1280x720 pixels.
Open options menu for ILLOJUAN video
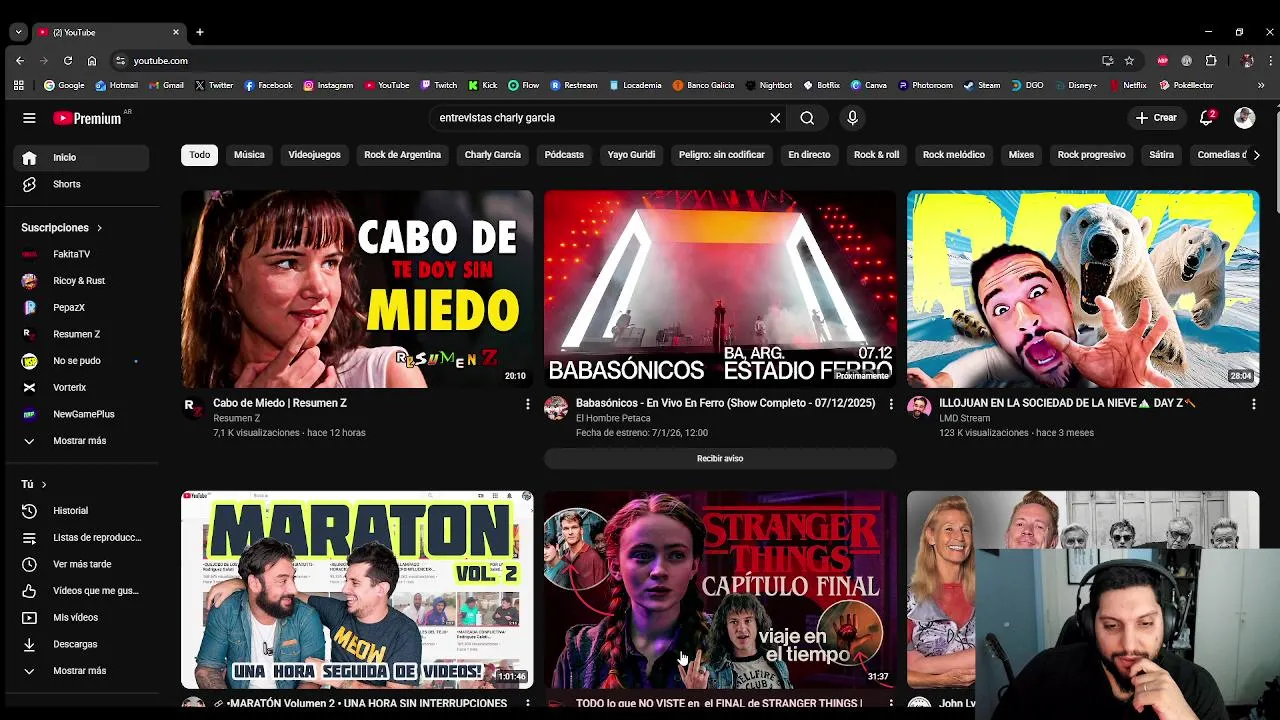click(1253, 404)
